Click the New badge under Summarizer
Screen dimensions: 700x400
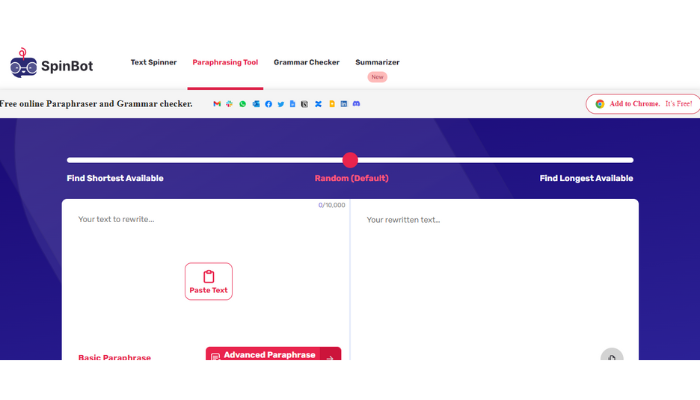[x=377, y=77]
